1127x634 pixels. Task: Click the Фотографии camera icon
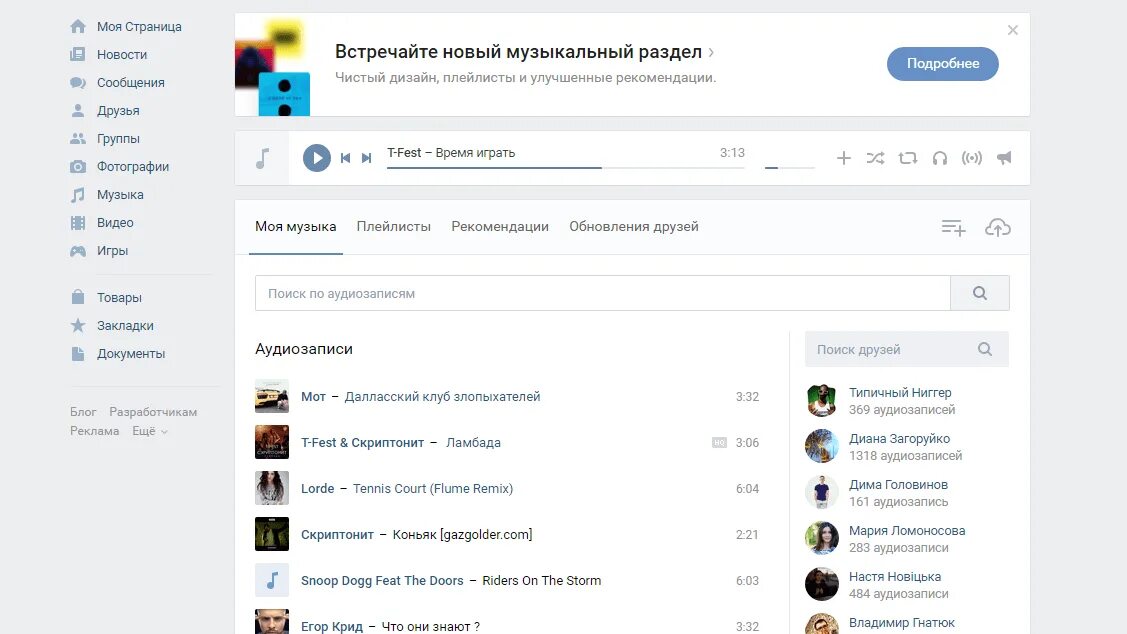pos(78,167)
